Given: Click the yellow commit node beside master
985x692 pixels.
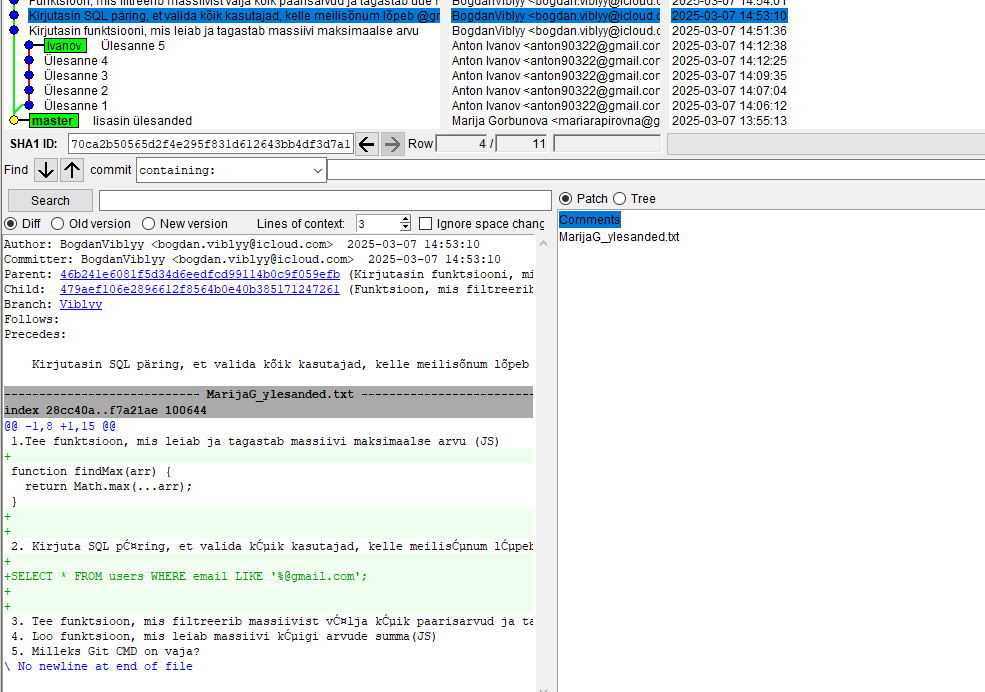Looking at the screenshot, I should pos(14,120).
